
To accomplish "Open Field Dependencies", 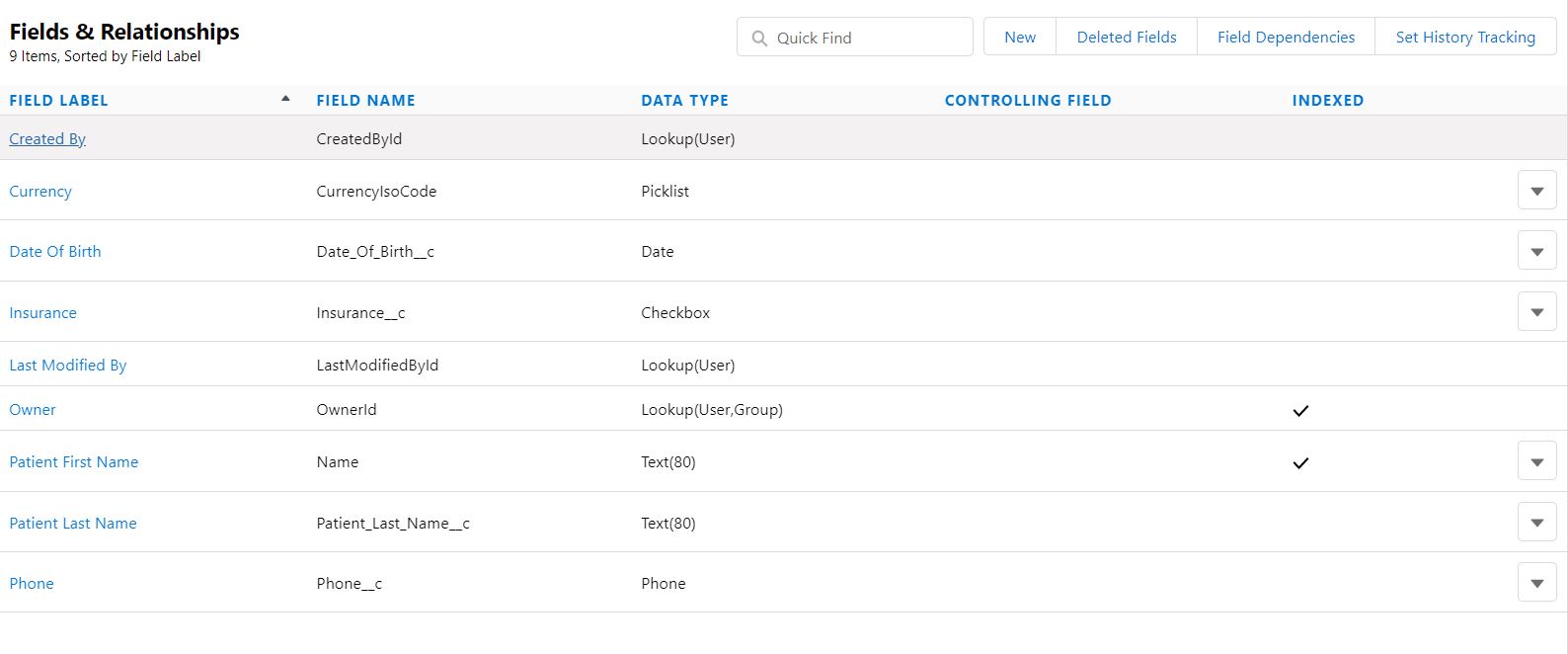I will coord(1286,38).
